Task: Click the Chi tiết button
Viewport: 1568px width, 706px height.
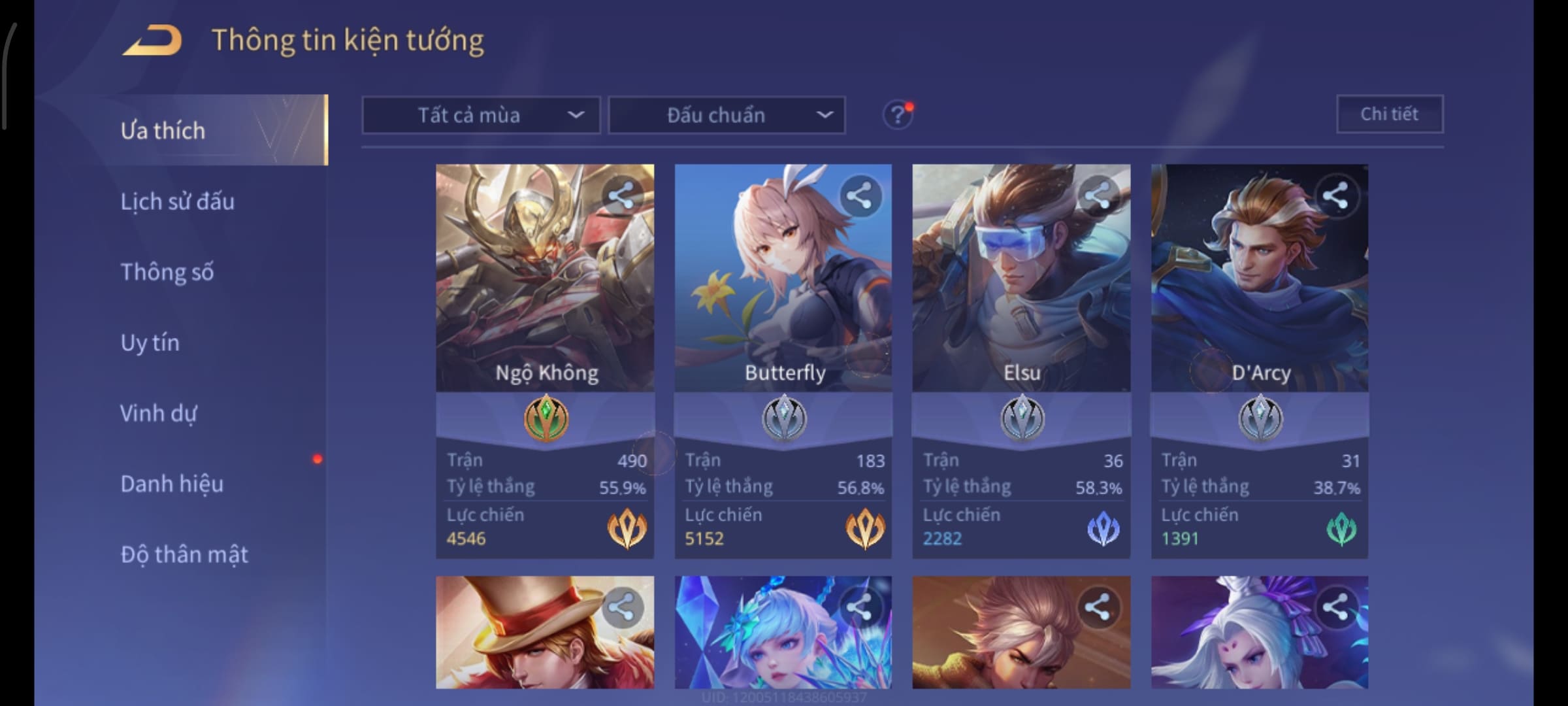Action: pyautogui.click(x=1390, y=114)
